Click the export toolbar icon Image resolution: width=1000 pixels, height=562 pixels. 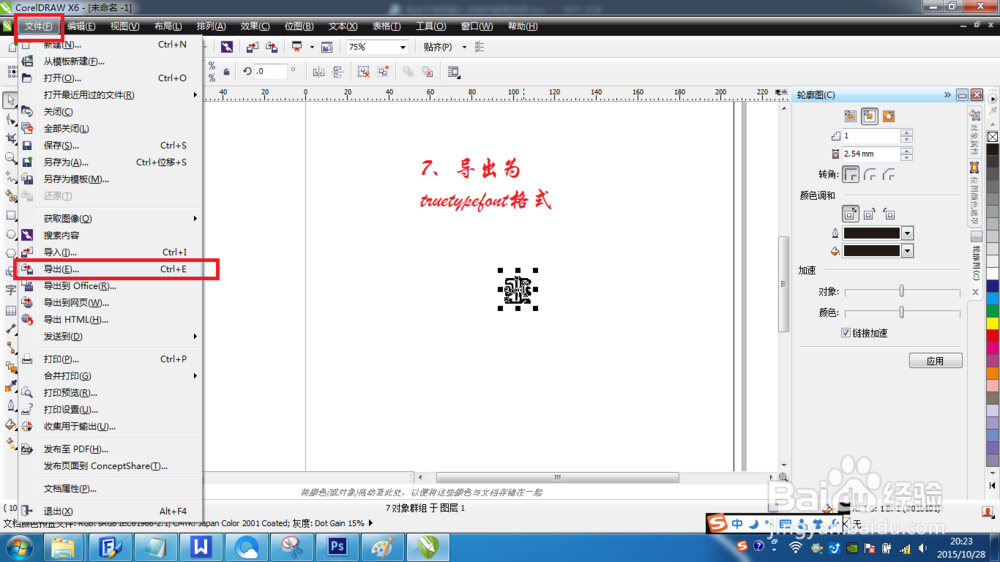(272, 47)
